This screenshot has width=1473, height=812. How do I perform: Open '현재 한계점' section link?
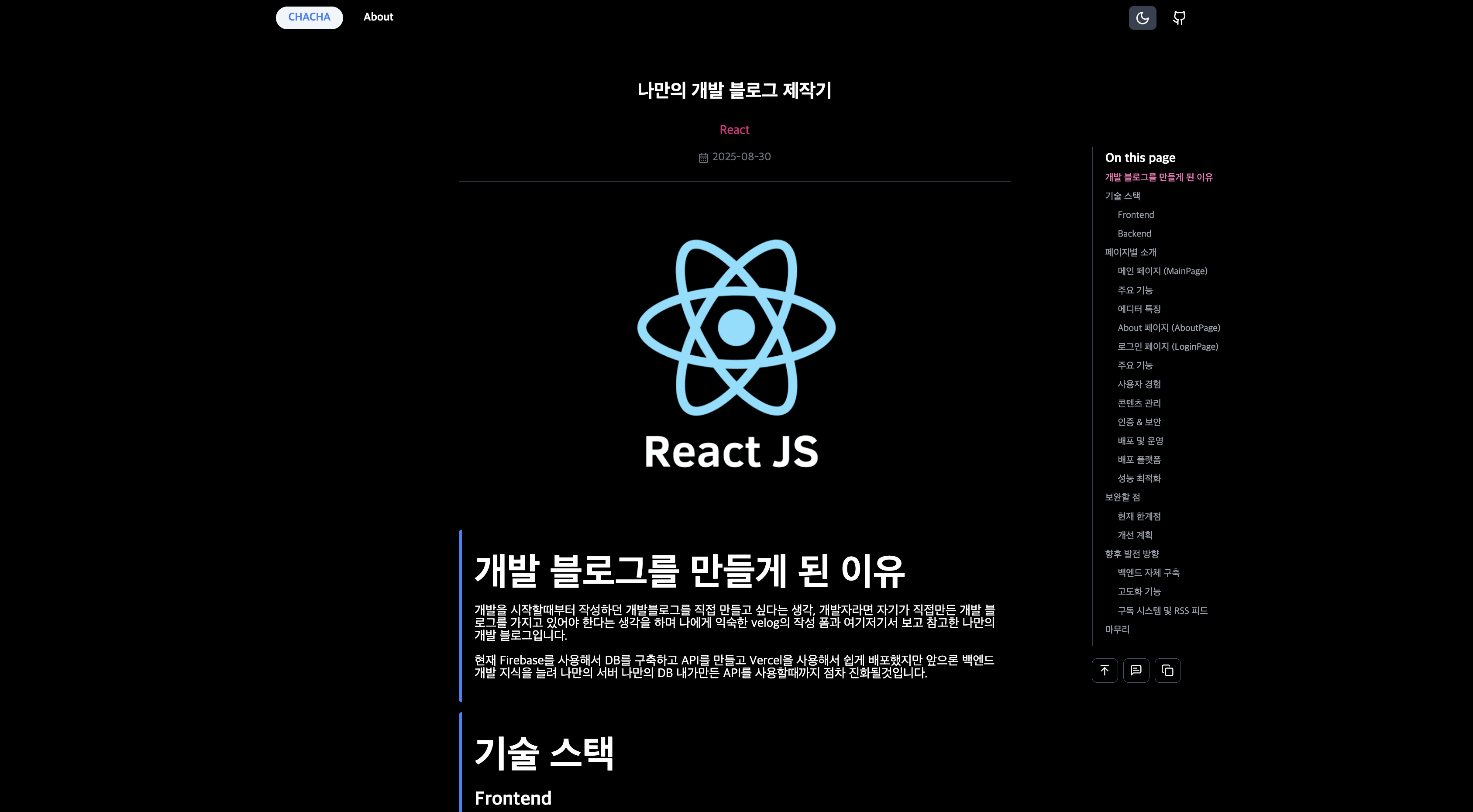[1139, 516]
